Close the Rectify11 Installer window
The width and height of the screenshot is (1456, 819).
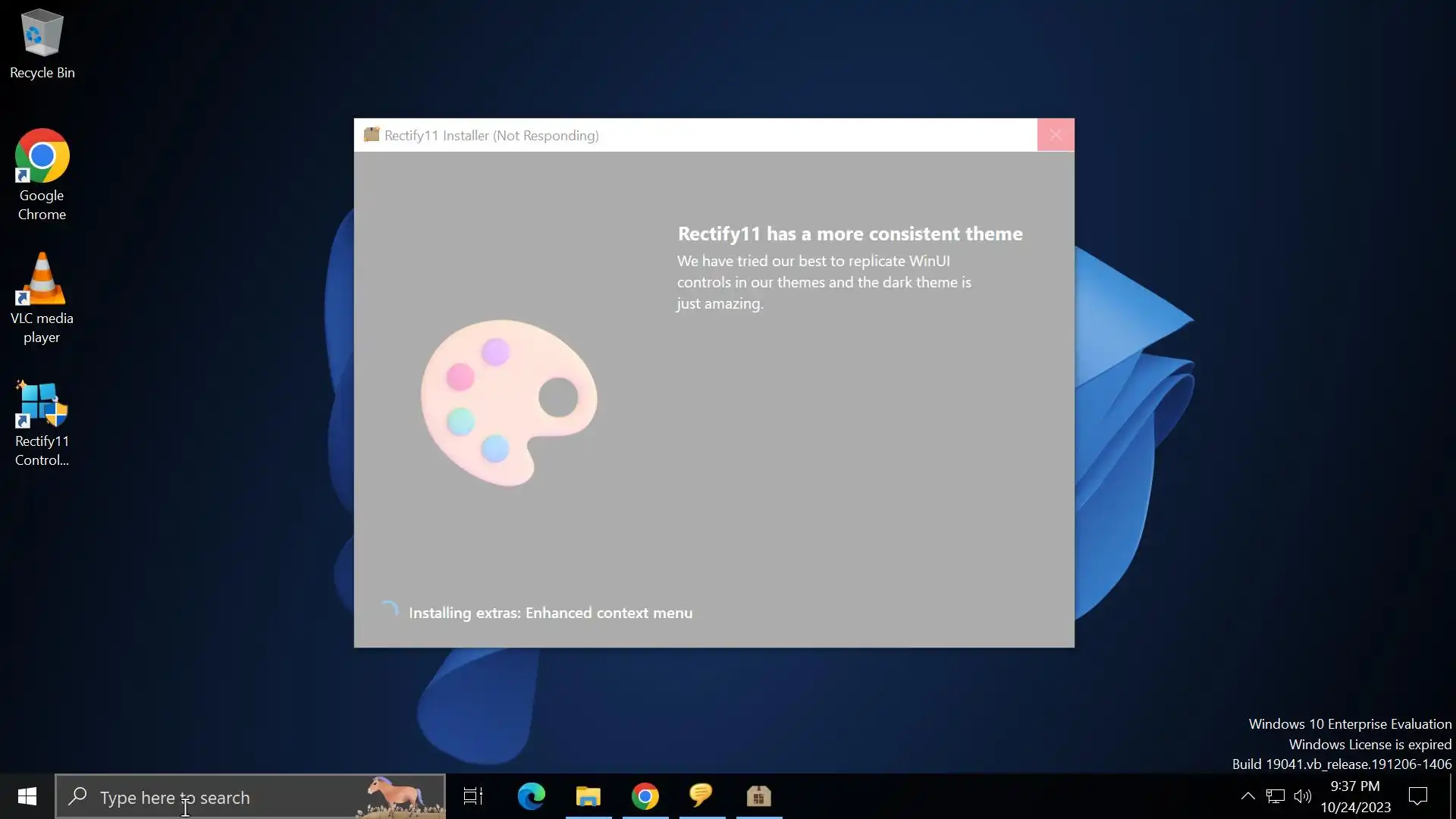(x=1056, y=135)
